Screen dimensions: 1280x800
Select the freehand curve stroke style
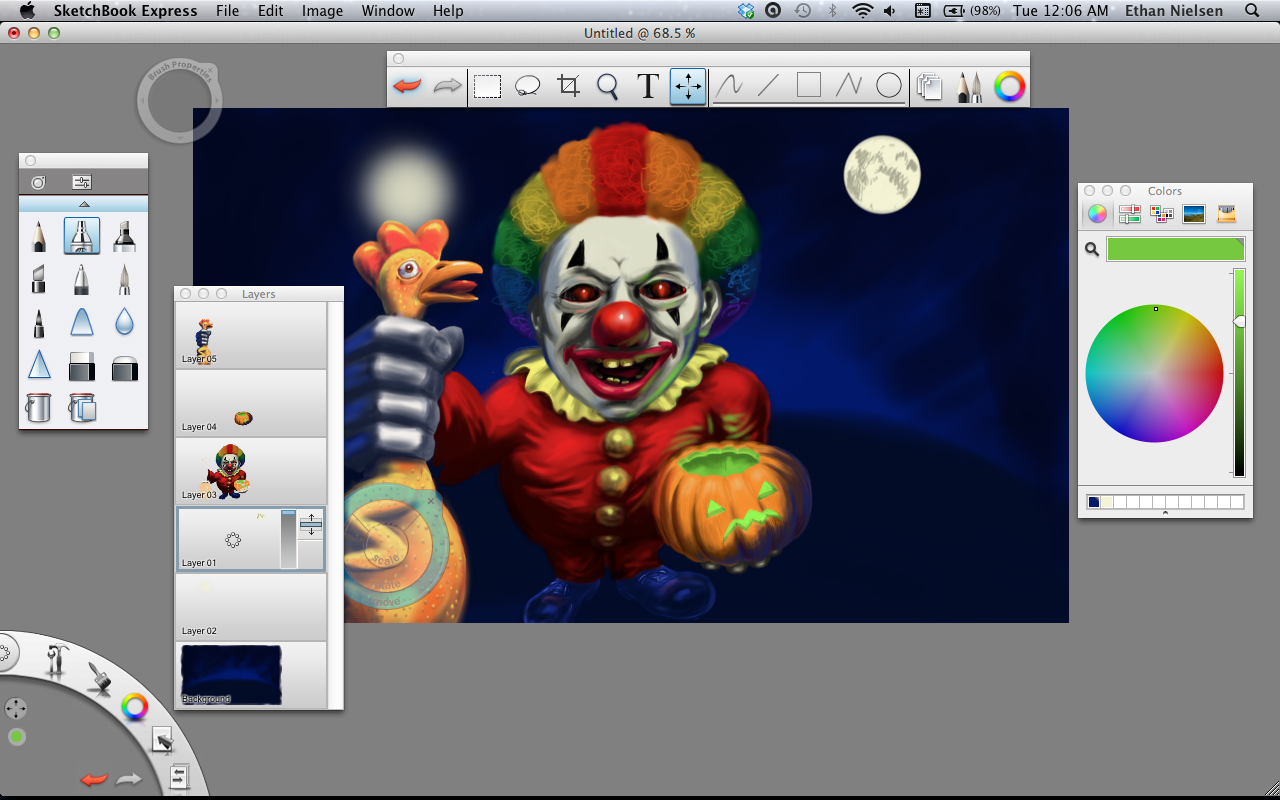point(728,87)
